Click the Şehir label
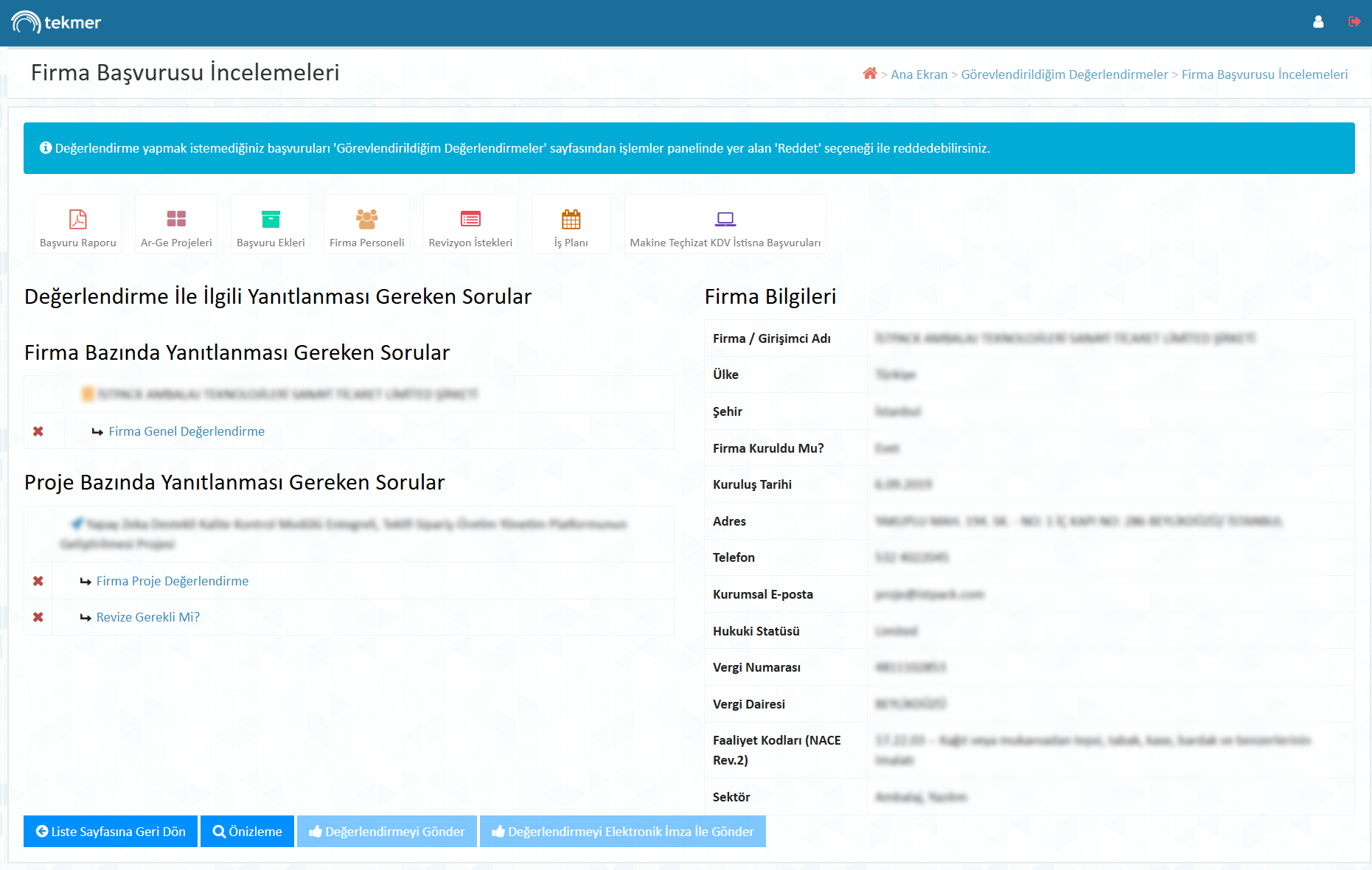 pos(728,411)
